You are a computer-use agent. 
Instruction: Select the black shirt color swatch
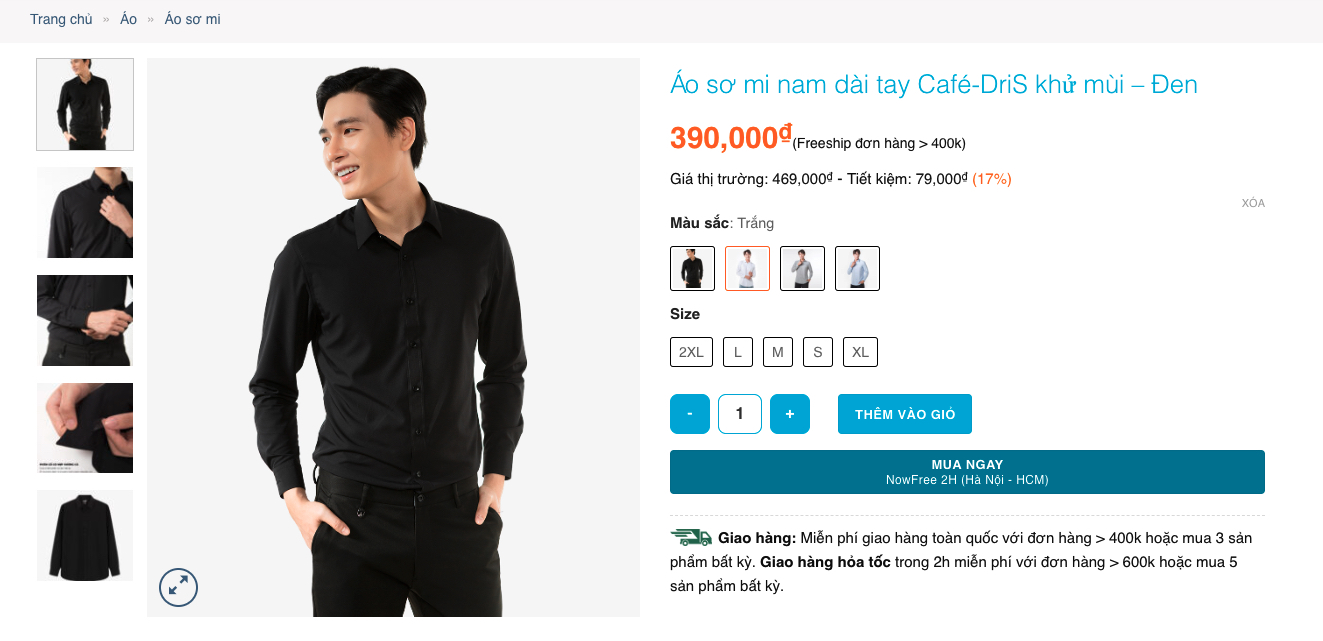tap(693, 268)
